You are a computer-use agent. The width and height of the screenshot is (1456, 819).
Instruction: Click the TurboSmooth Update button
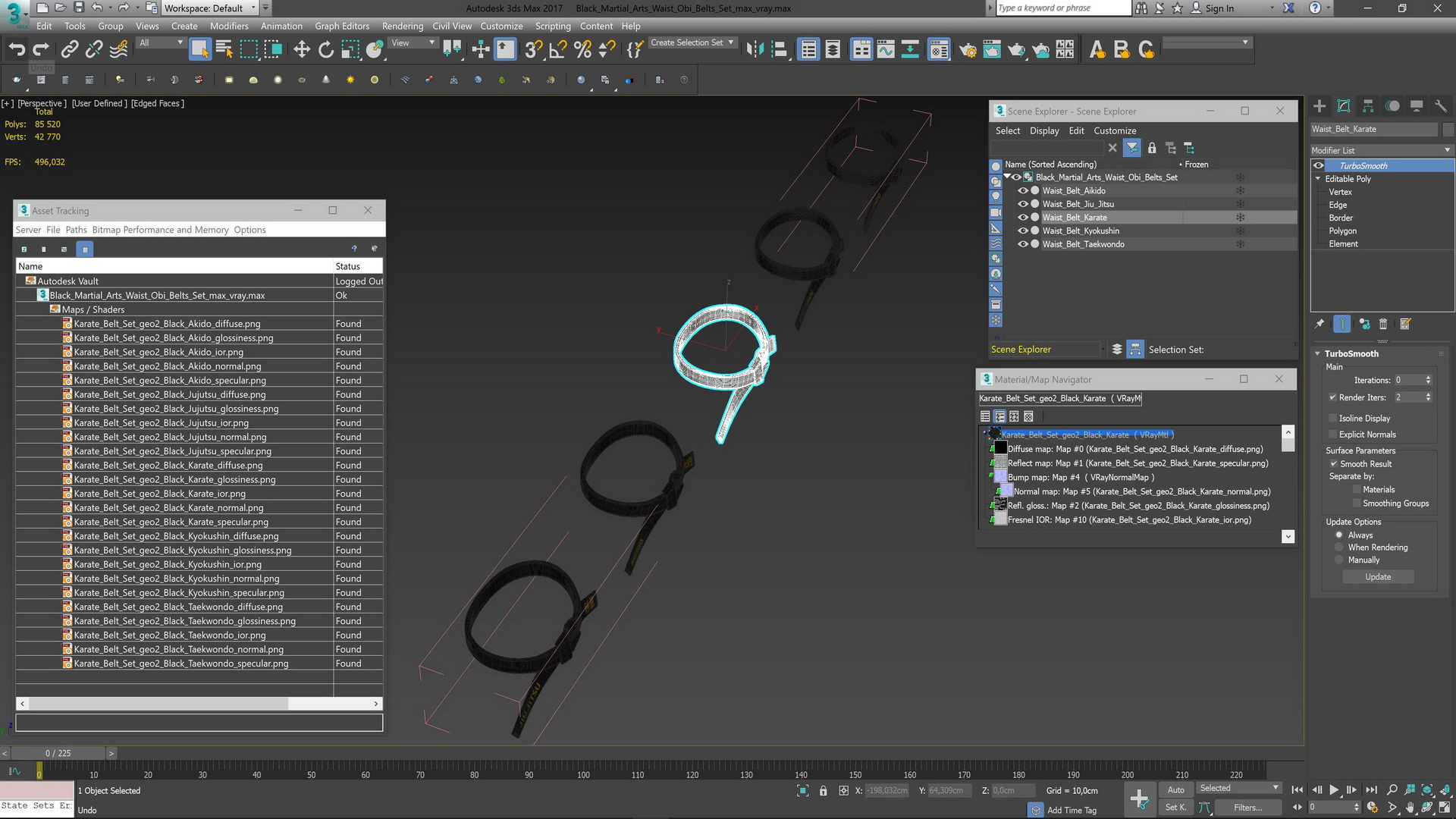point(1378,577)
